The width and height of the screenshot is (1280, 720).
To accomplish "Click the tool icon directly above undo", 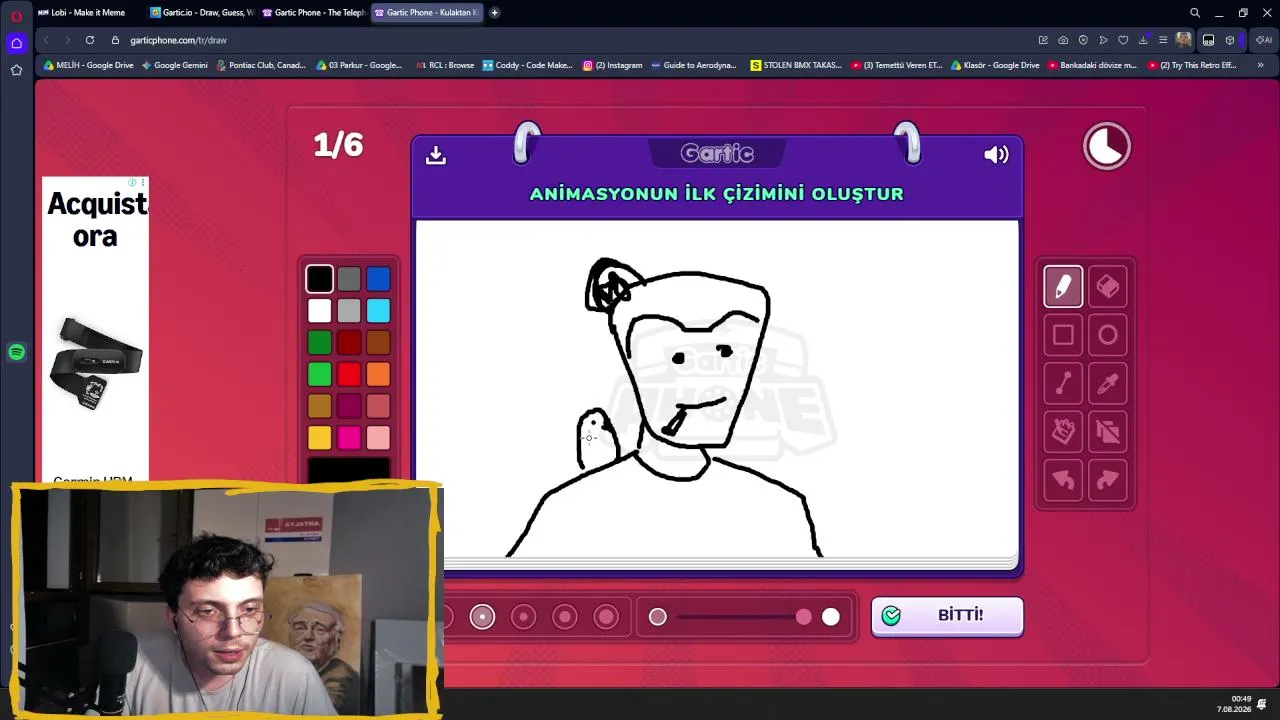I will pos(1063,431).
